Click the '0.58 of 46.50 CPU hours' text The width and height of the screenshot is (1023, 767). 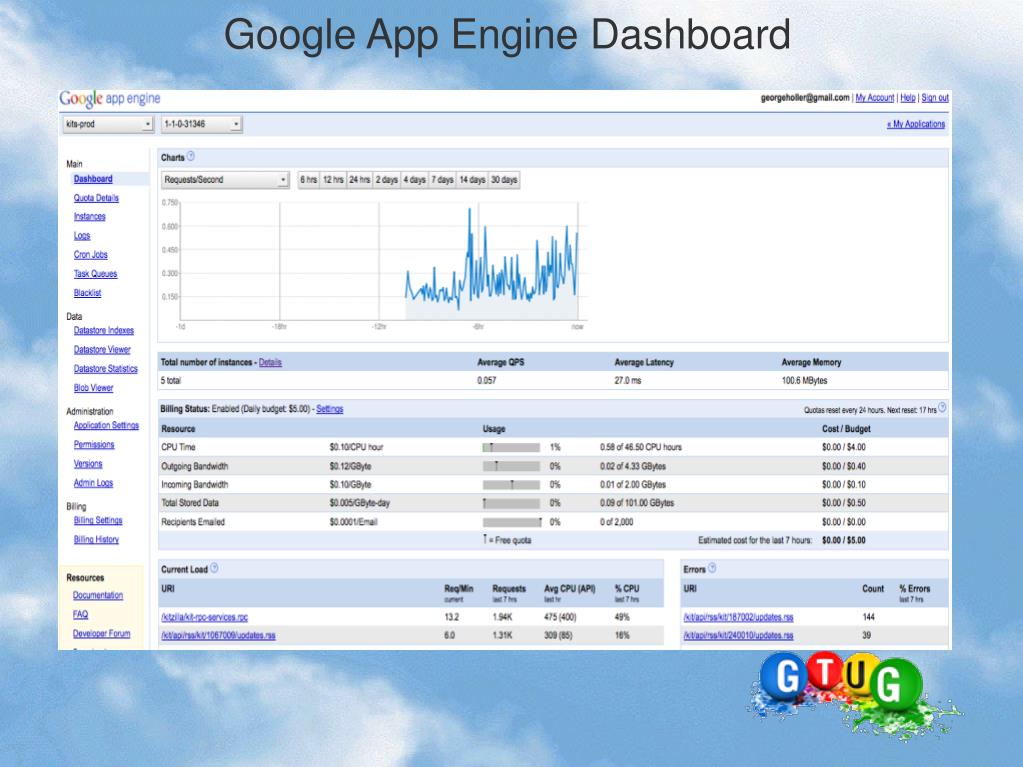[641, 447]
